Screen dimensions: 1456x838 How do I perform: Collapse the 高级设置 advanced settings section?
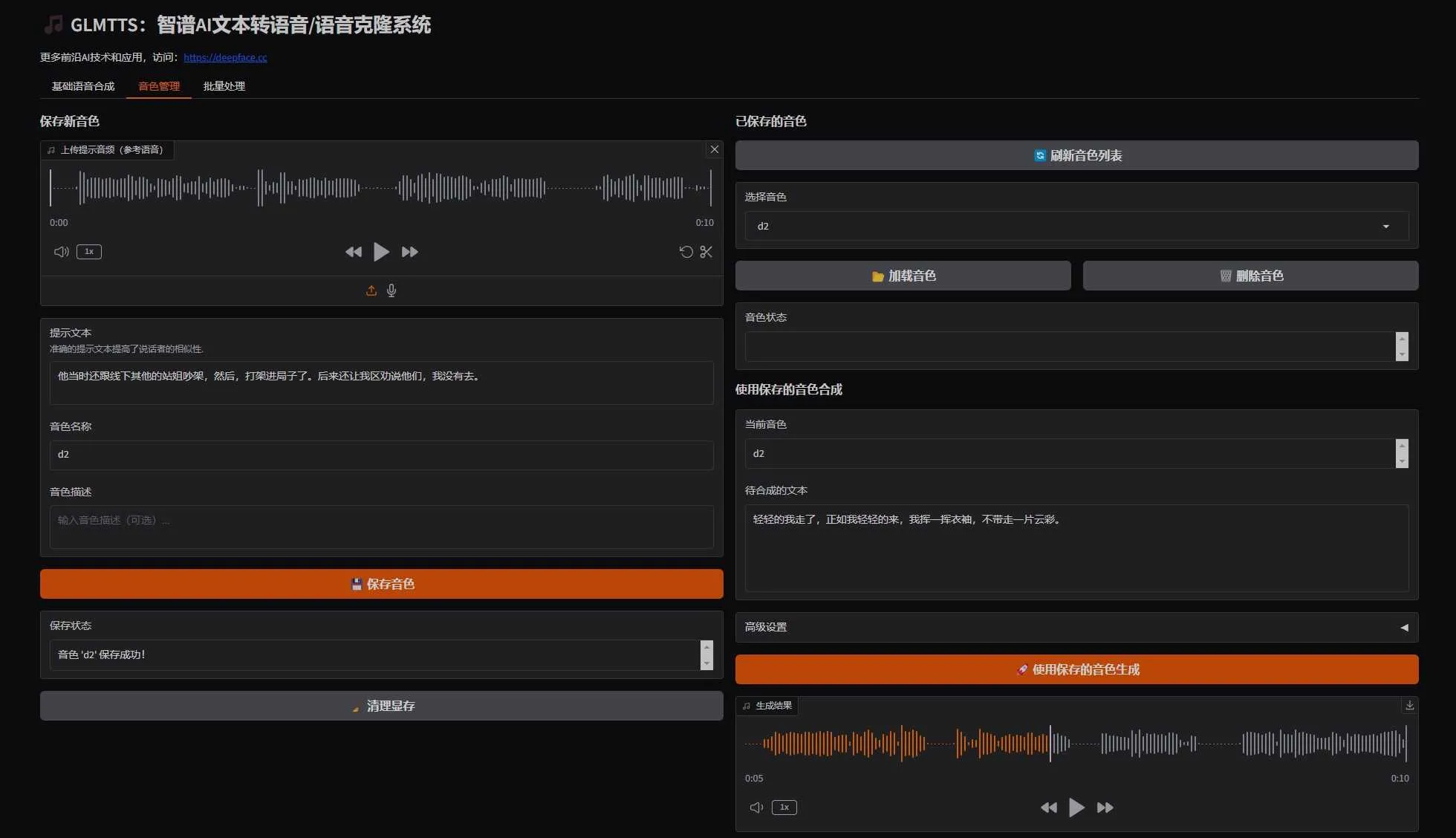click(1404, 627)
